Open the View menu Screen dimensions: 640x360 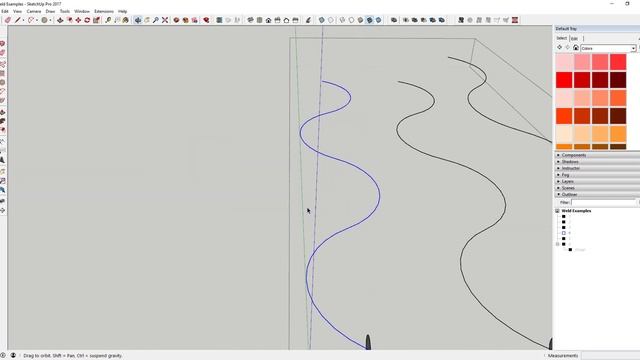click(x=17, y=11)
